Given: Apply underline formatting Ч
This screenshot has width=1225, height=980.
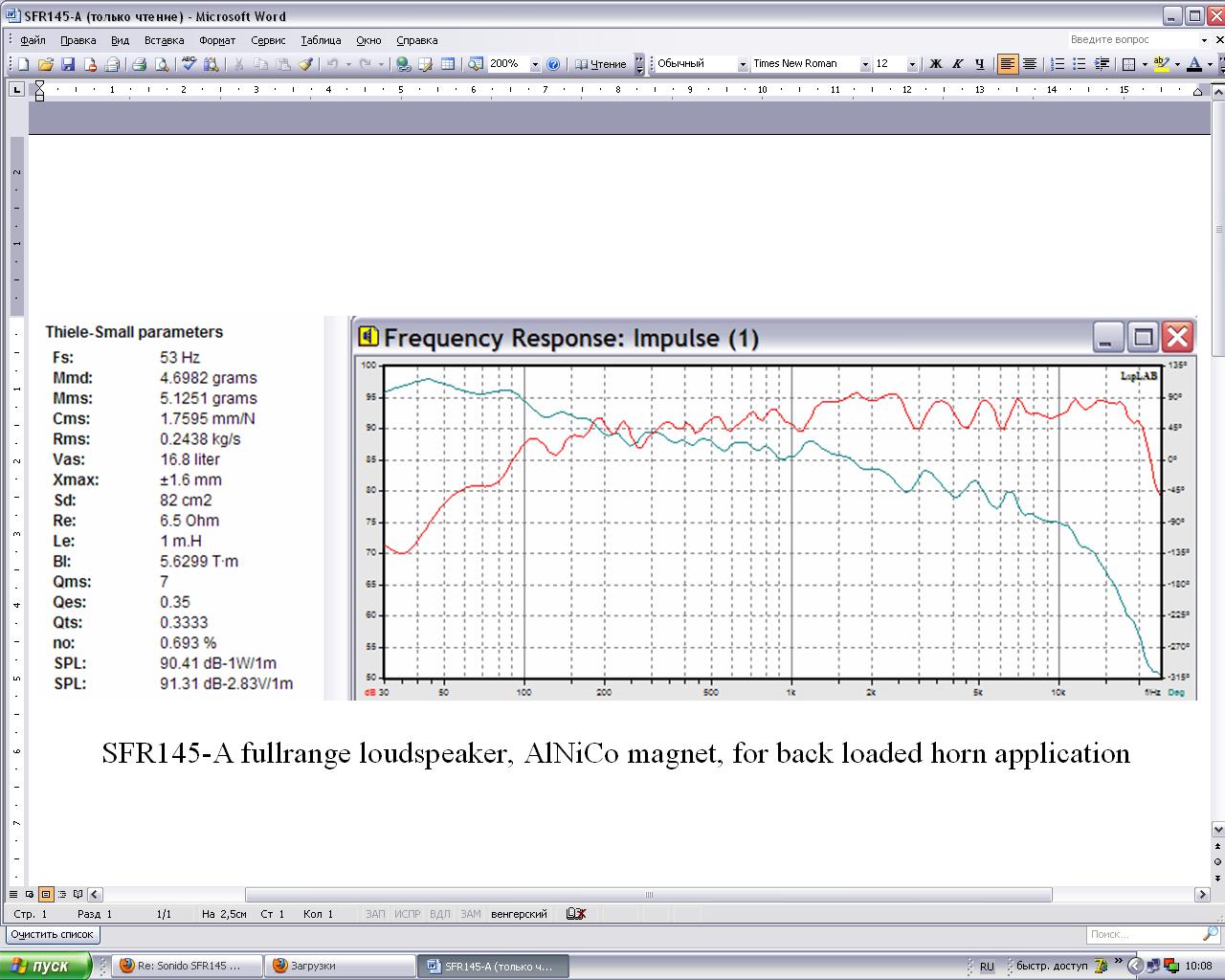Looking at the screenshot, I should (979, 64).
